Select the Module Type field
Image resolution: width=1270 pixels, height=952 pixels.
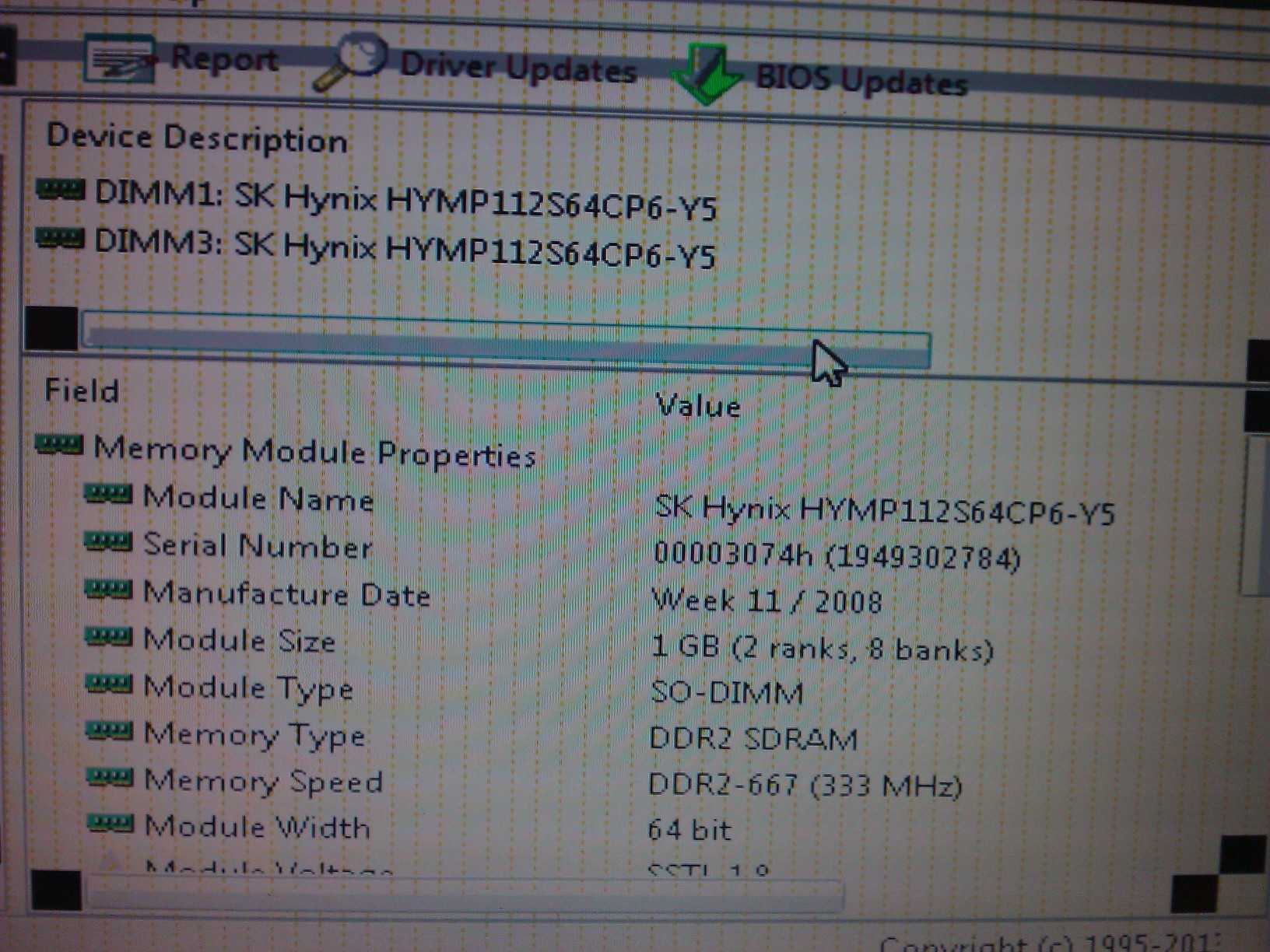pos(249,688)
